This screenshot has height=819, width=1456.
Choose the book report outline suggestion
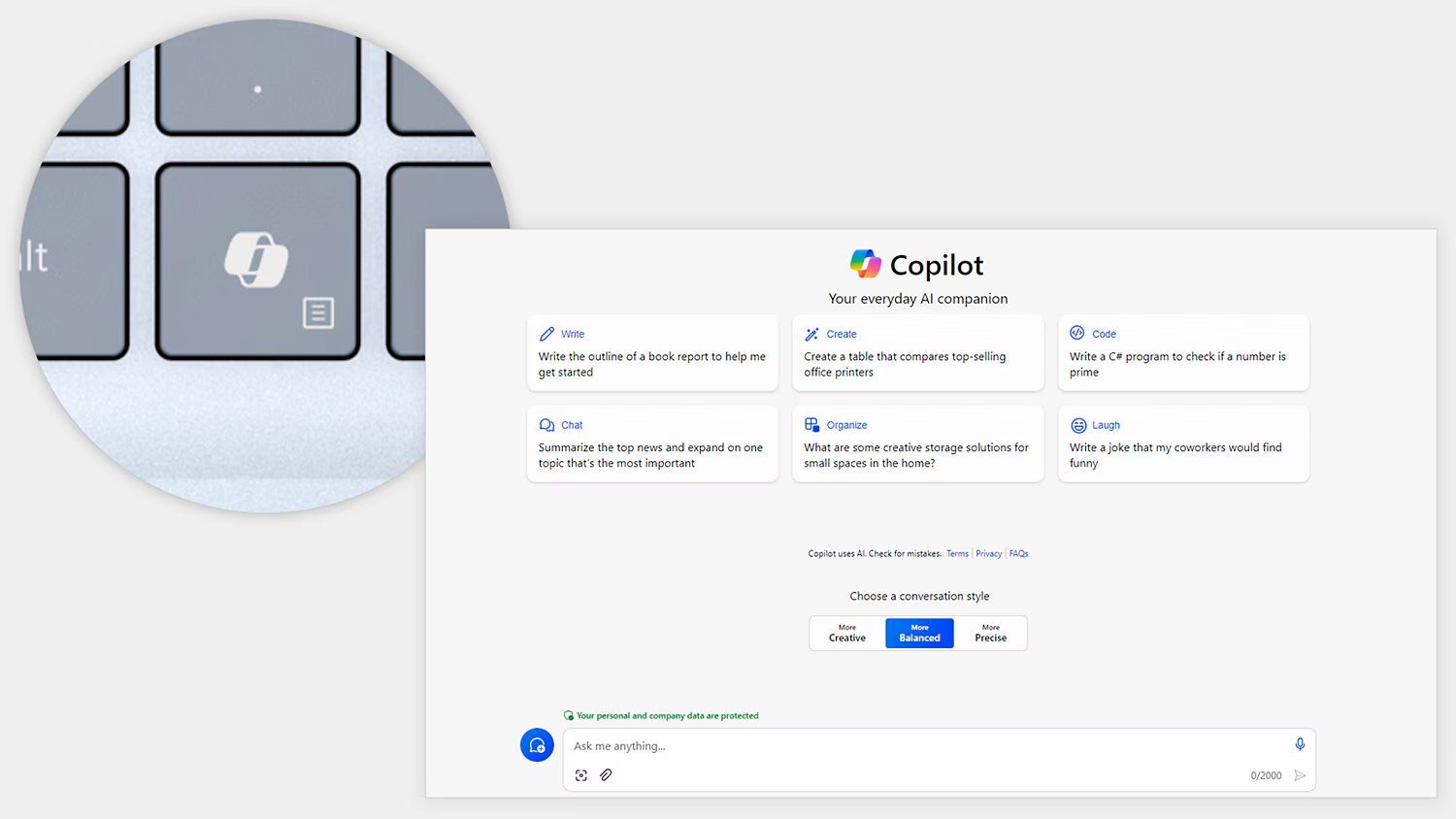[x=652, y=364]
